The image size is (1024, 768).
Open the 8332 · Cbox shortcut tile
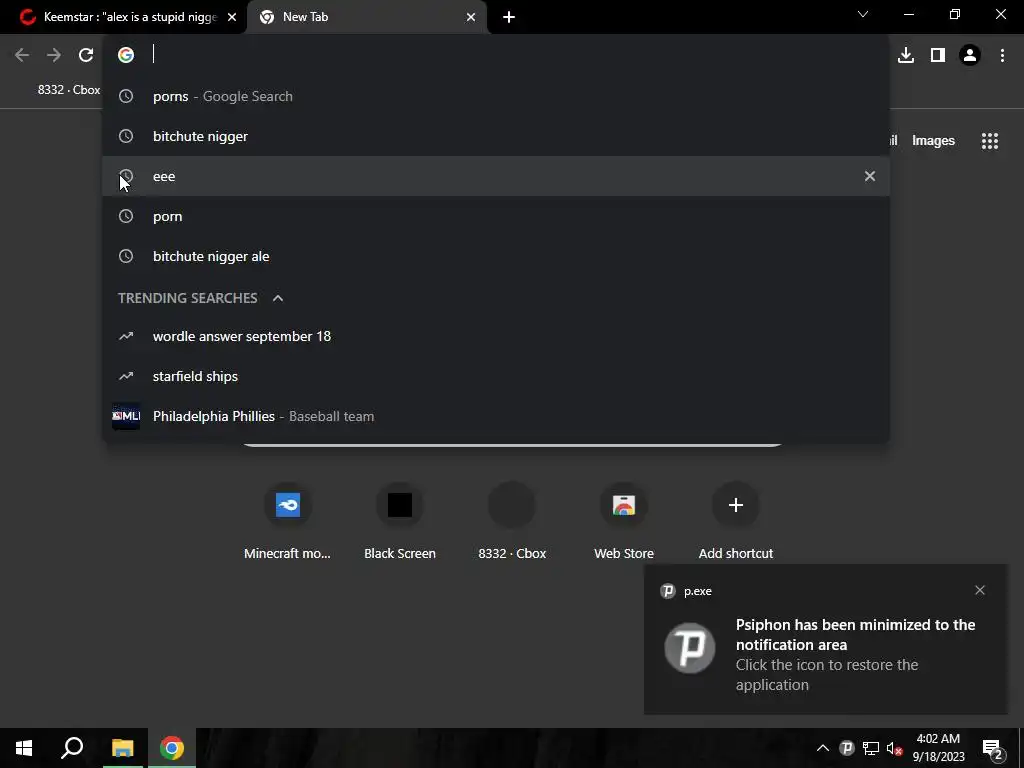tap(512, 522)
